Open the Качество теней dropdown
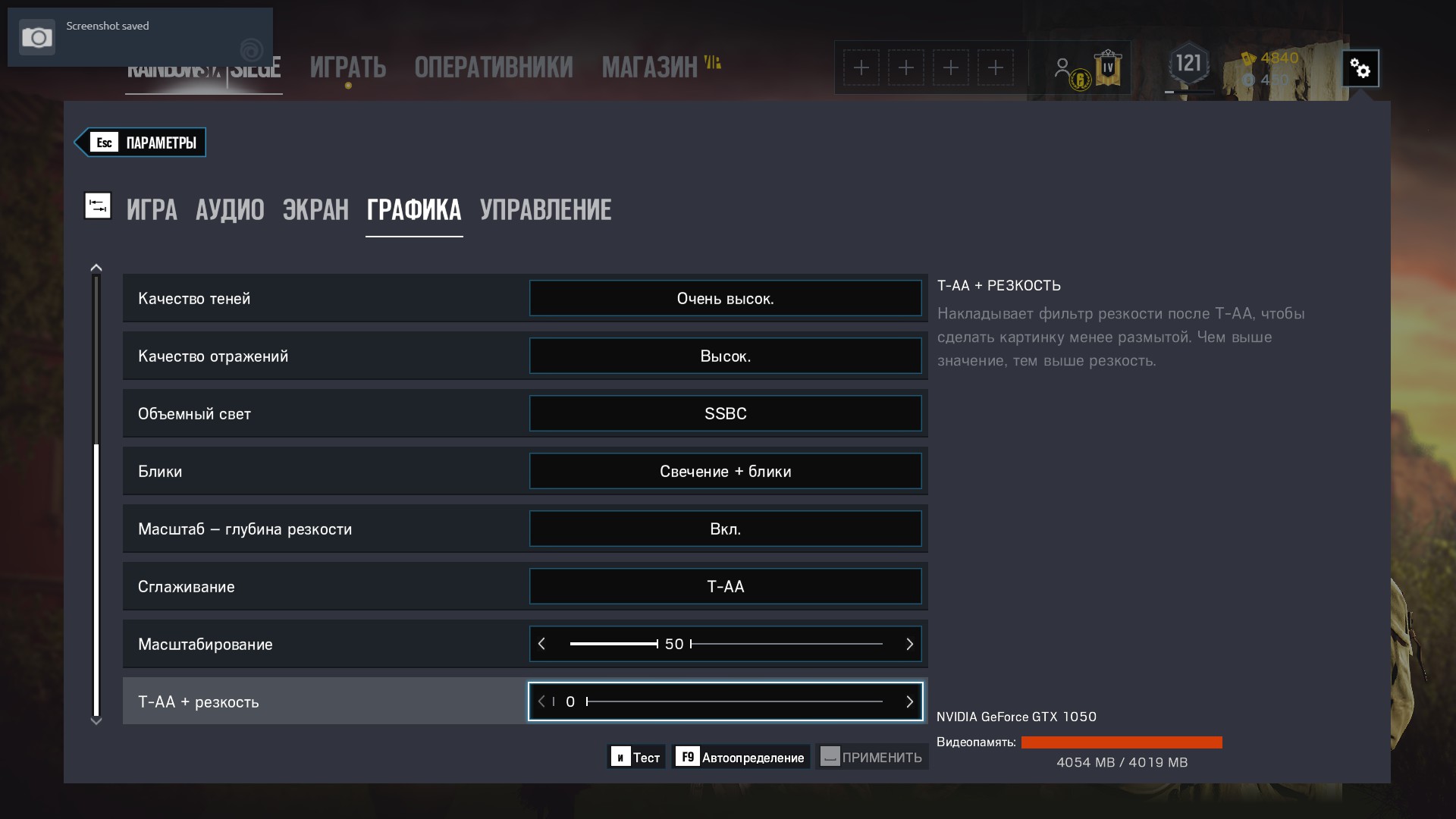 click(726, 298)
